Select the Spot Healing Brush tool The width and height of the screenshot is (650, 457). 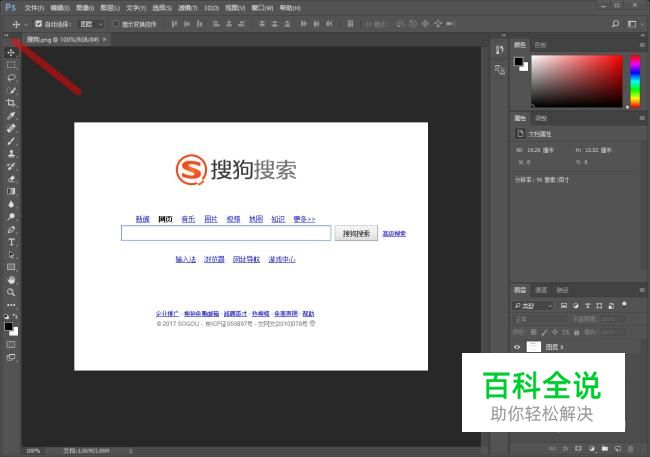[x=11, y=128]
